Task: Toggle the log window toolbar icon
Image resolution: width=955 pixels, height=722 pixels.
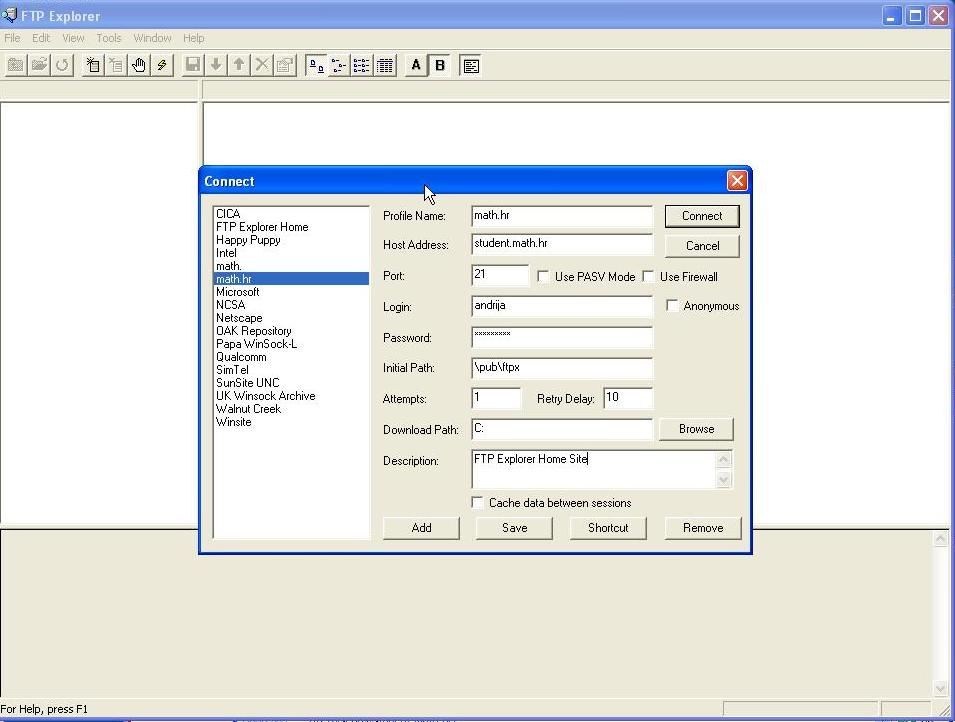Action: point(471,65)
